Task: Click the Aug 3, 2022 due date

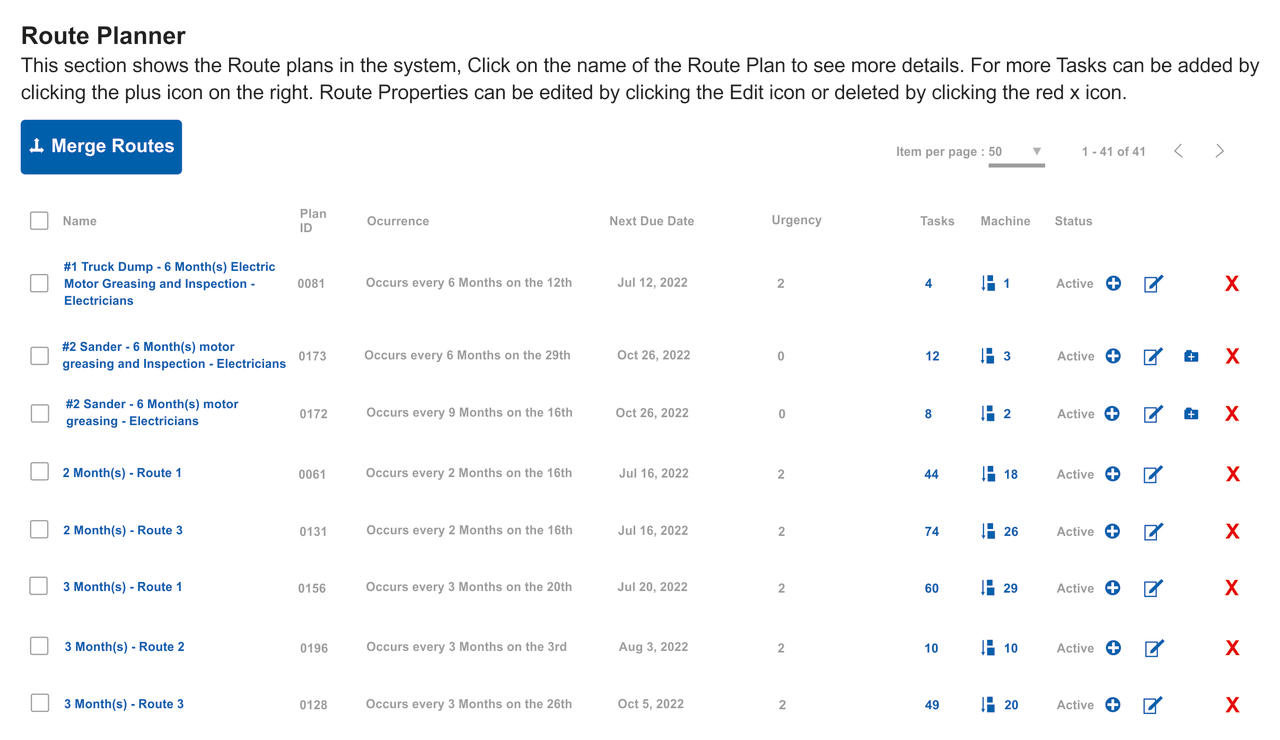Action: point(654,647)
